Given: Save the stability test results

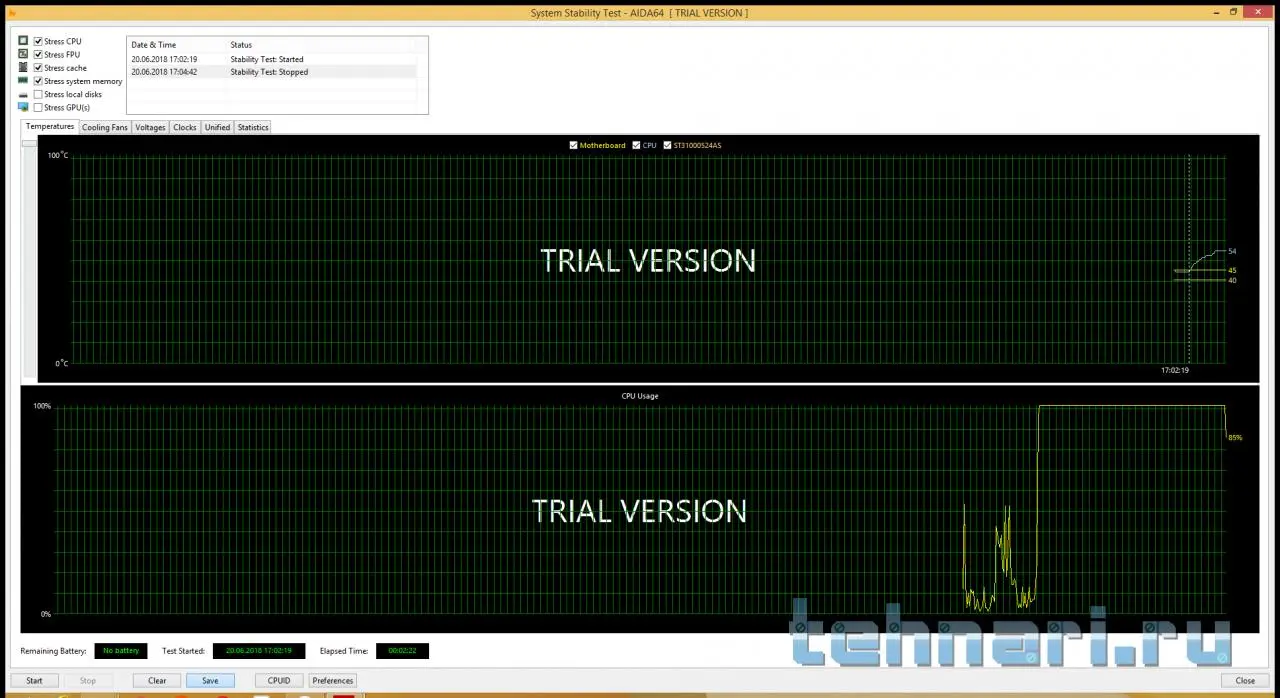Looking at the screenshot, I should (210, 680).
